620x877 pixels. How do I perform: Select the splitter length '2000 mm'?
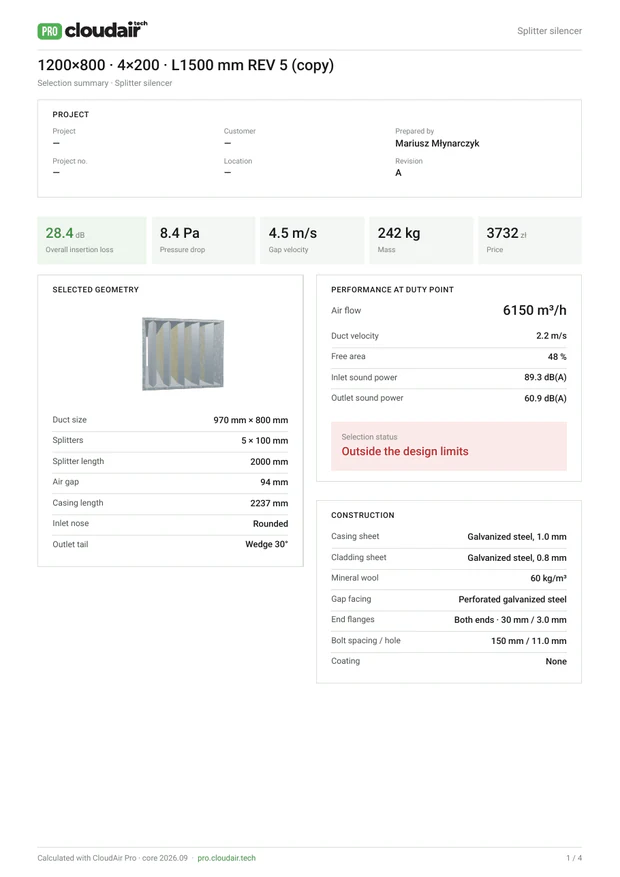click(269, 461)
